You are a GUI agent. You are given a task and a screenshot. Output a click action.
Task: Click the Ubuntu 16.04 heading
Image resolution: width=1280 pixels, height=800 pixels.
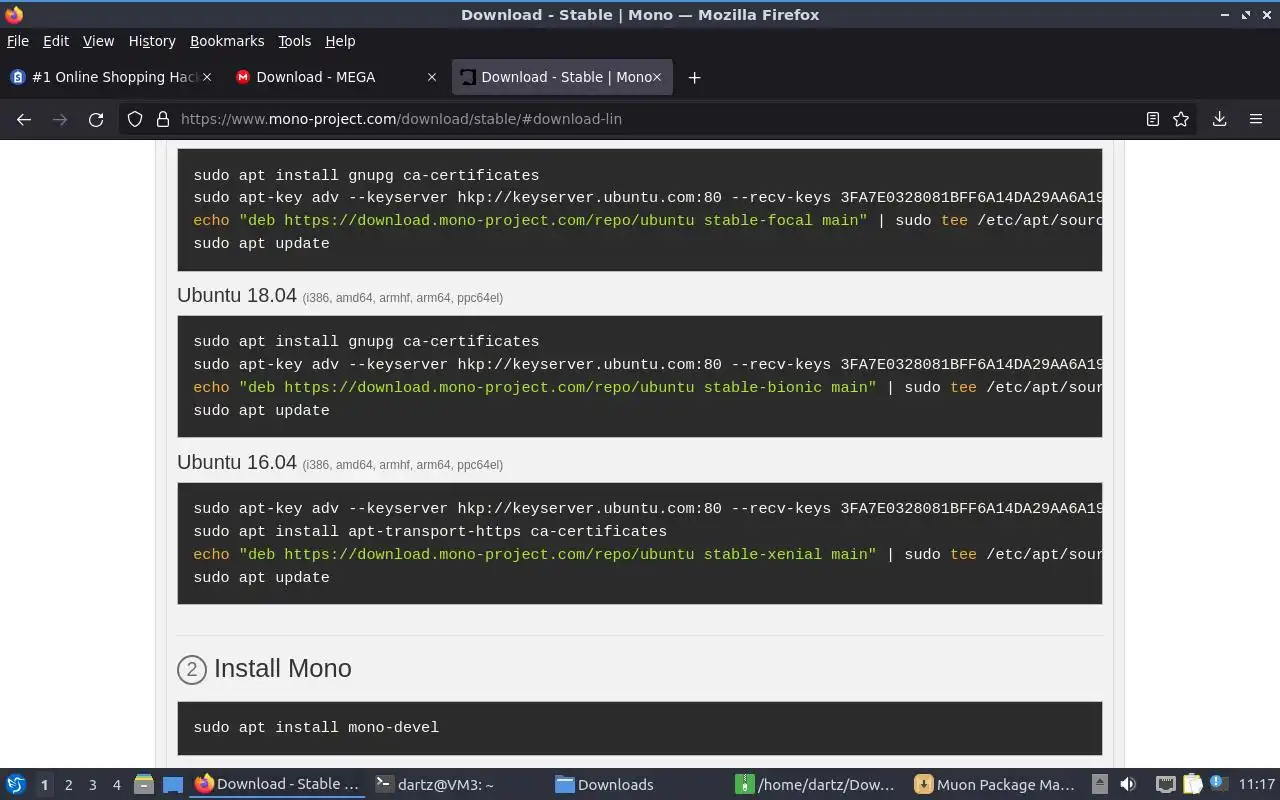(237, 463)
